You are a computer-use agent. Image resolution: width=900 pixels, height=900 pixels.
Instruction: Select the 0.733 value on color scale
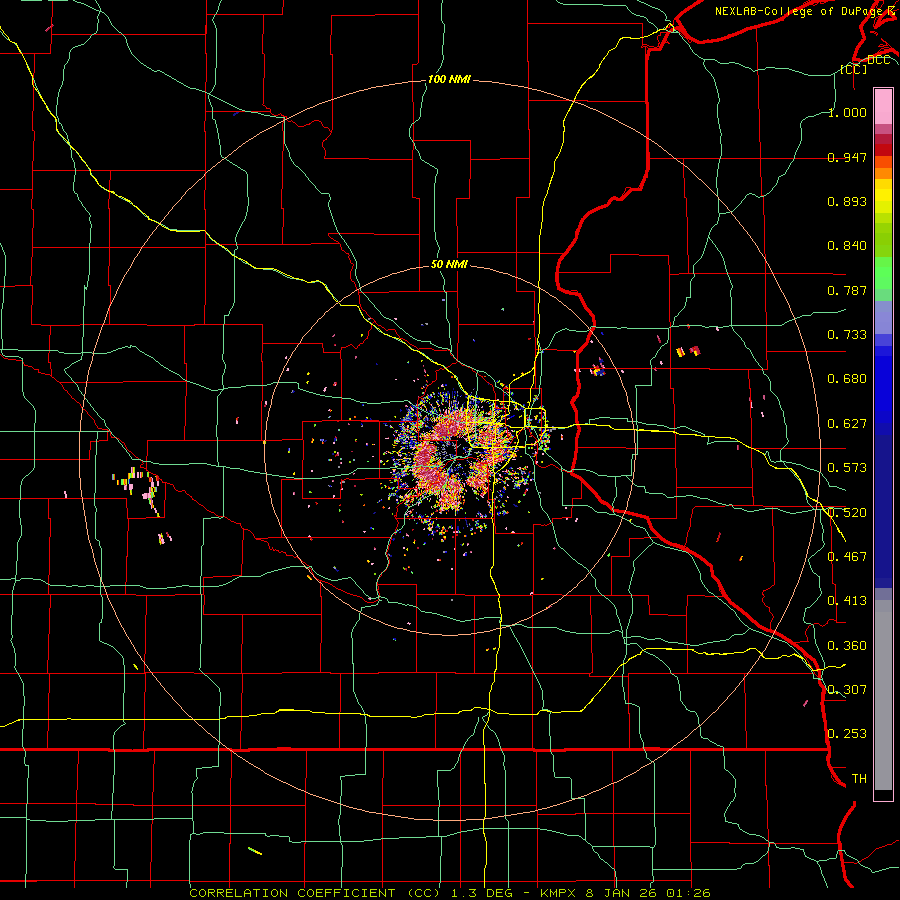847,335
